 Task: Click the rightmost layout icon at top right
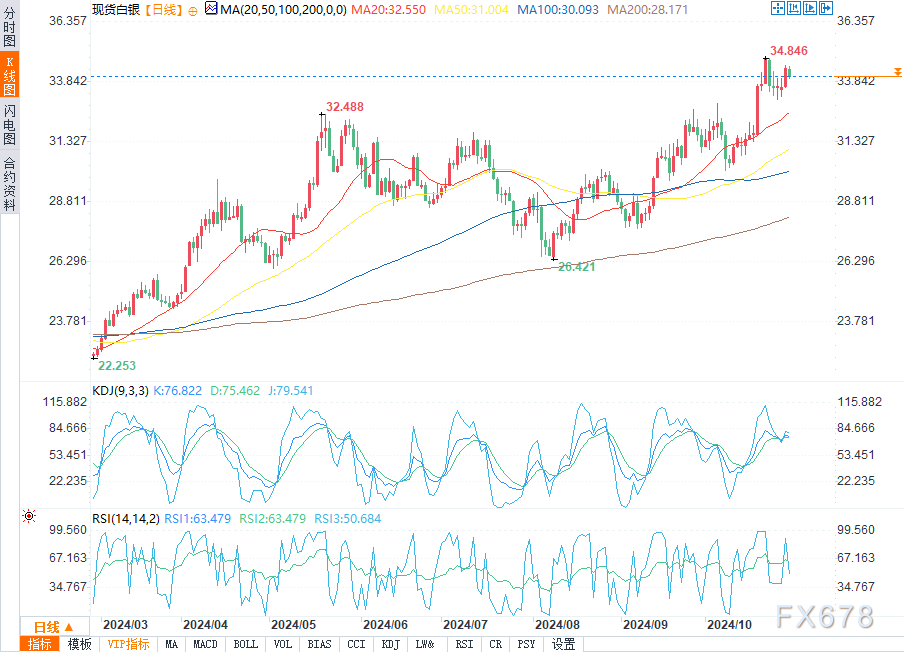[x=828, y=8]
